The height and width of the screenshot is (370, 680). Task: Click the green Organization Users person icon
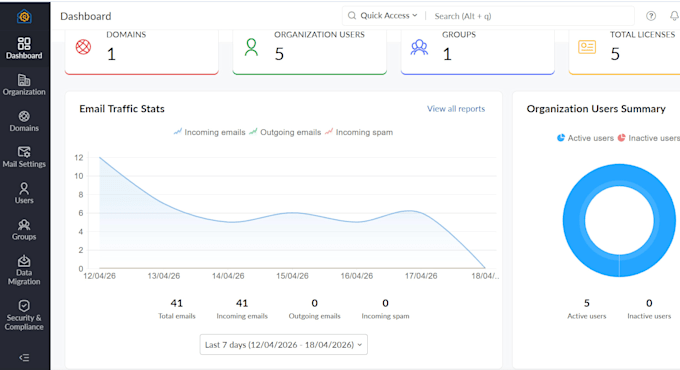coord(251,47)
